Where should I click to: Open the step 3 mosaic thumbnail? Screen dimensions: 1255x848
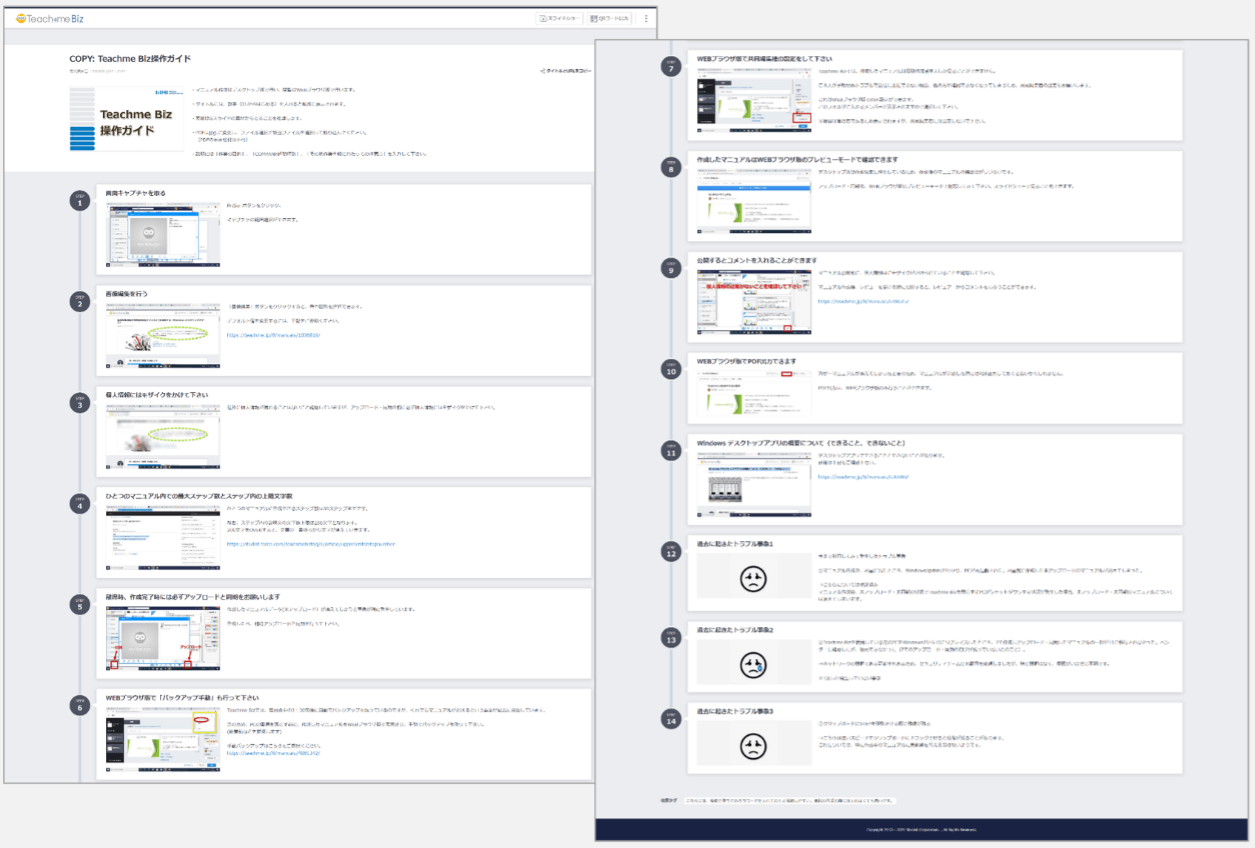coord(163,437)
